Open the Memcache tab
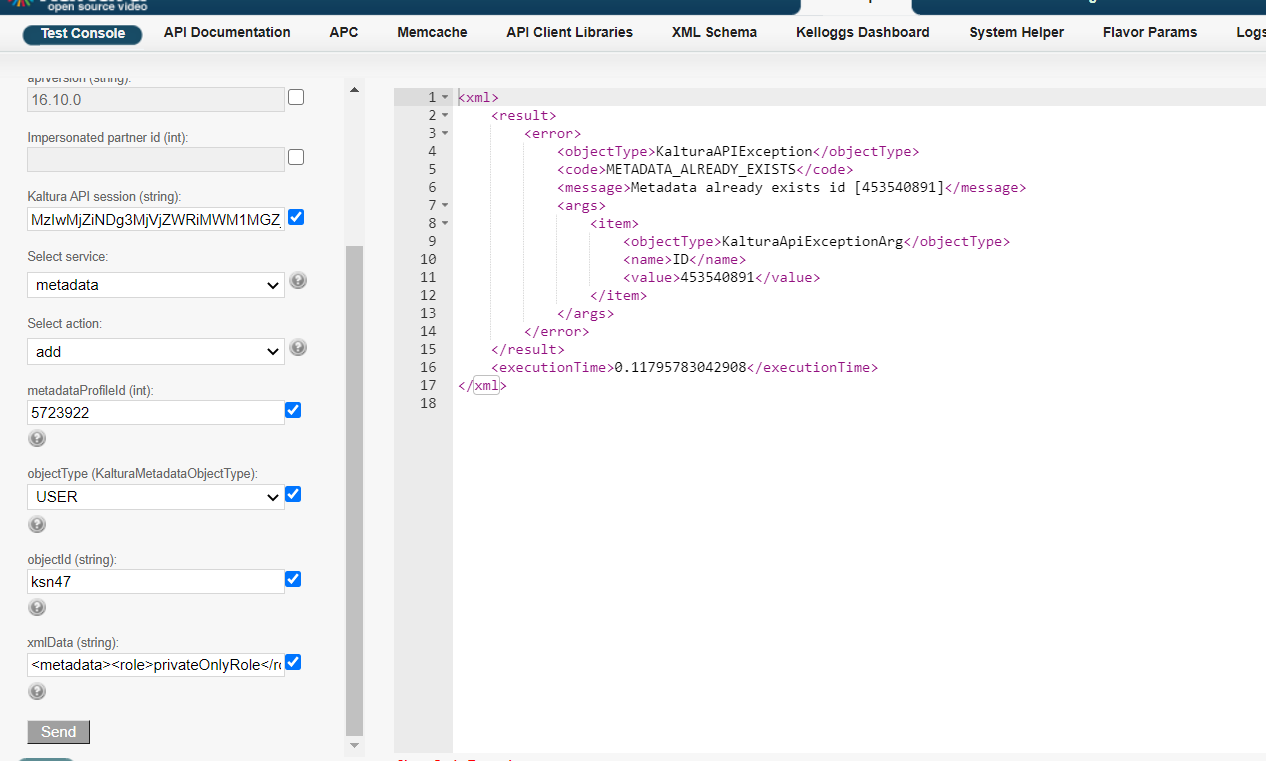Screen dimensions: 1266x761 (x=432, y=32)
